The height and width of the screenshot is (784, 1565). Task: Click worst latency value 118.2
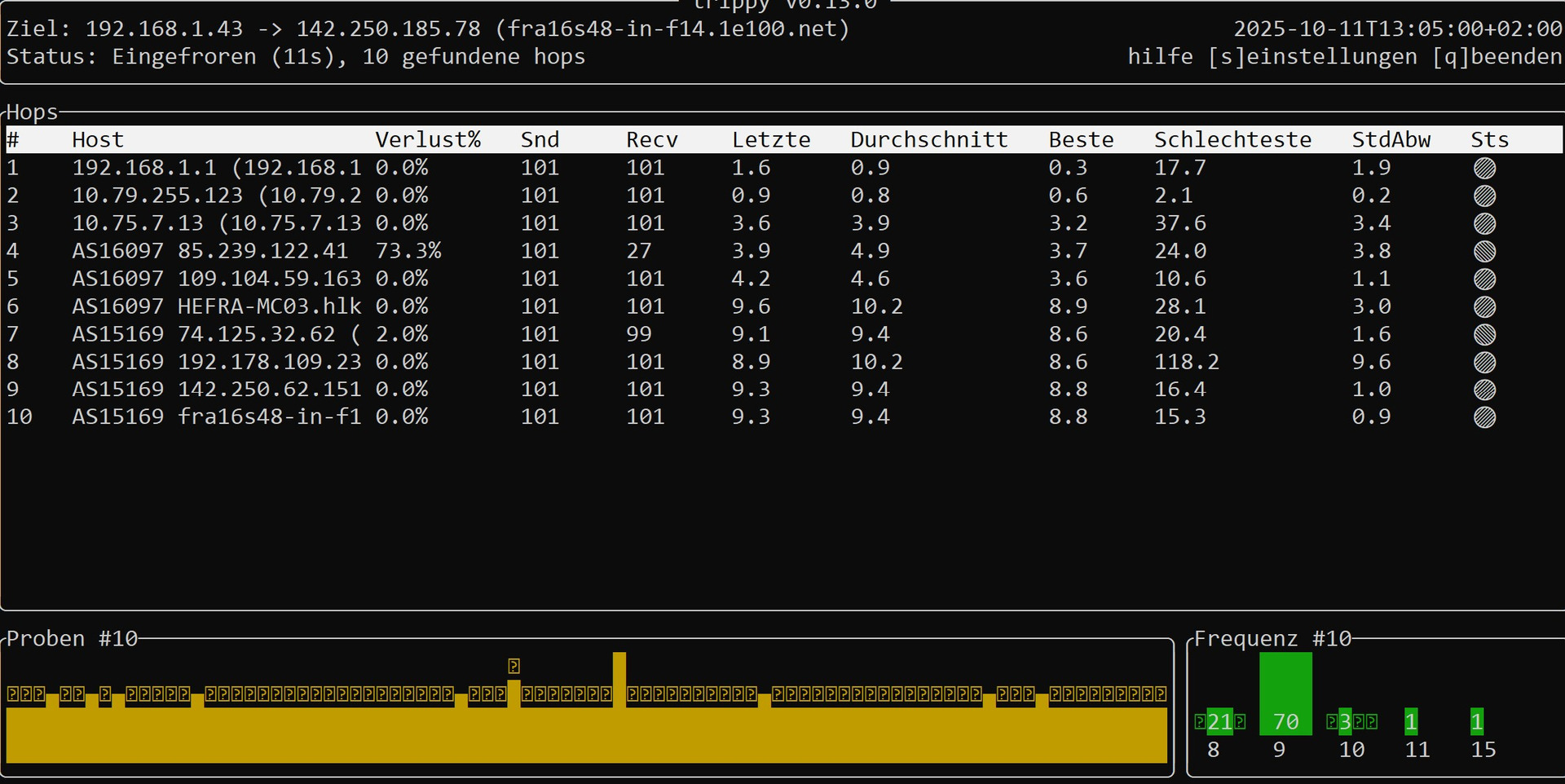tap(1187, 362)
